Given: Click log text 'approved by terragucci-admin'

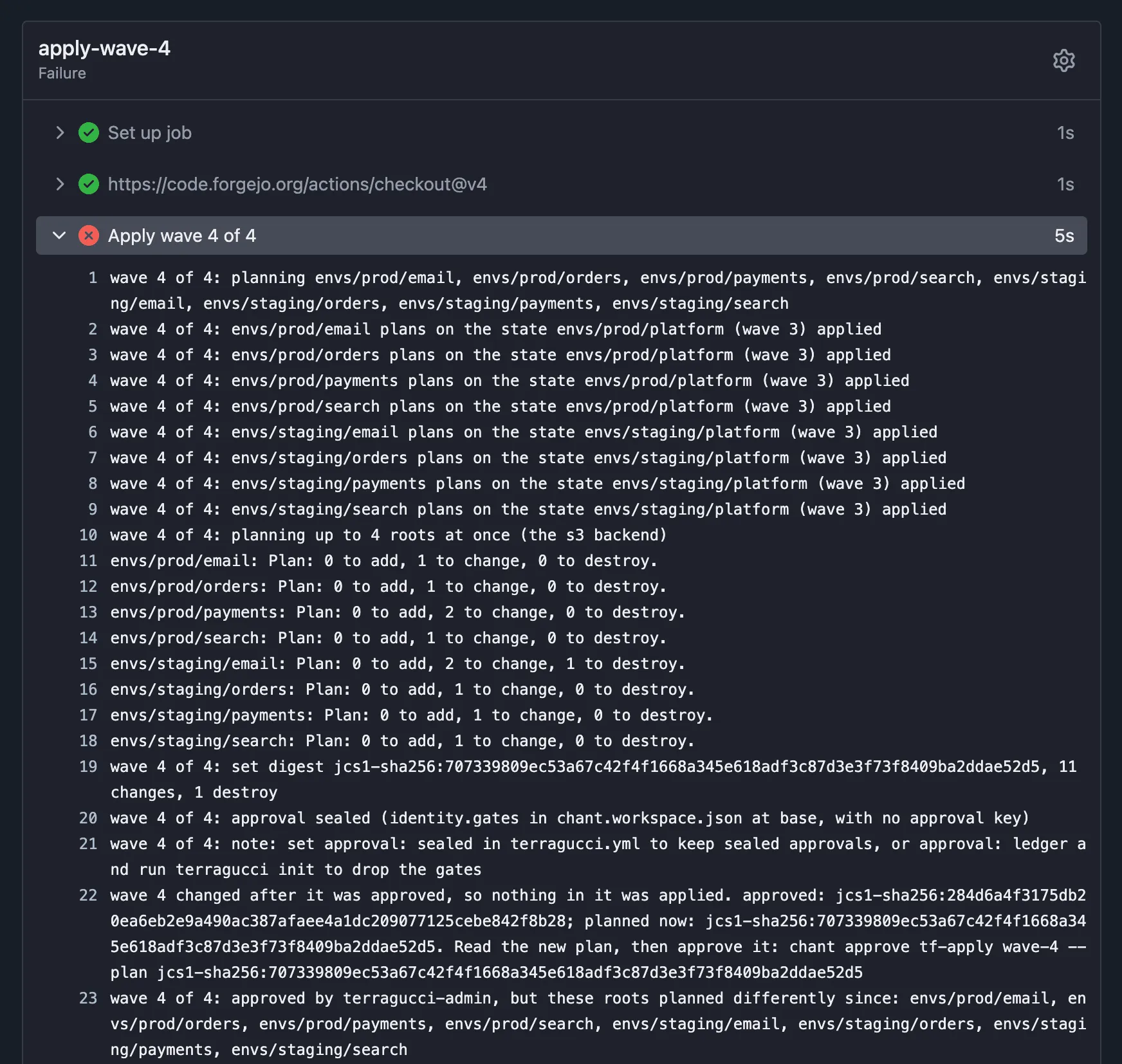Looking at the screenshot, I should (x=365, y=998).
